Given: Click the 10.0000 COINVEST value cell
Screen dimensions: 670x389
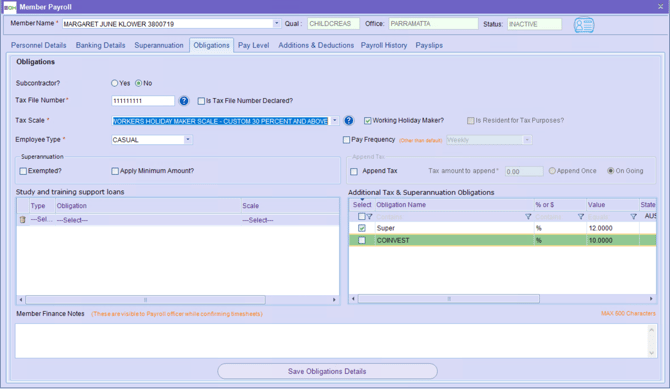Looking at the screenshot, I should click(x=612, y=240).
